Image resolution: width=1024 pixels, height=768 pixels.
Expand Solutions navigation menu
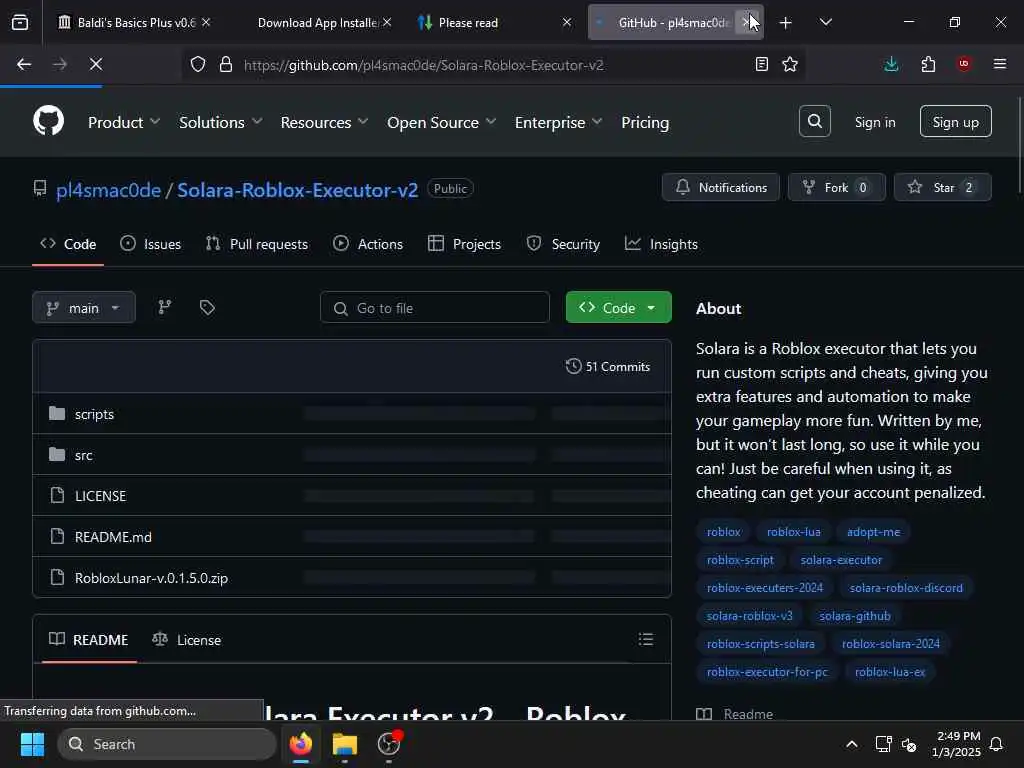point(221,122)
